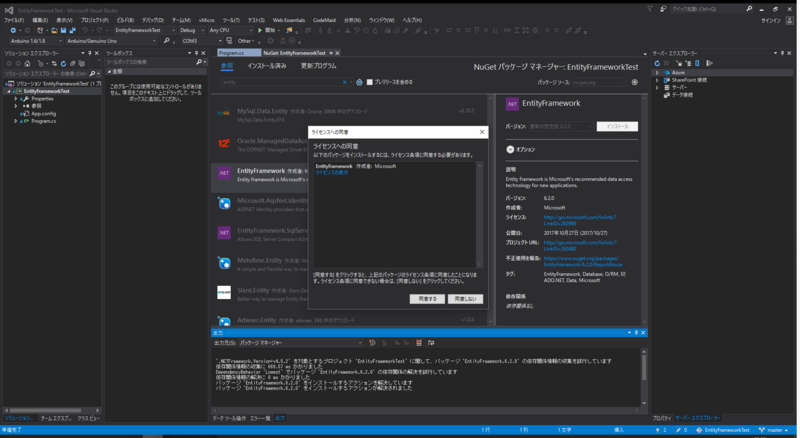800x438 pixels.
Task: Open the ライセンス go.microsoft.com link
Action: tap(580, 220)
